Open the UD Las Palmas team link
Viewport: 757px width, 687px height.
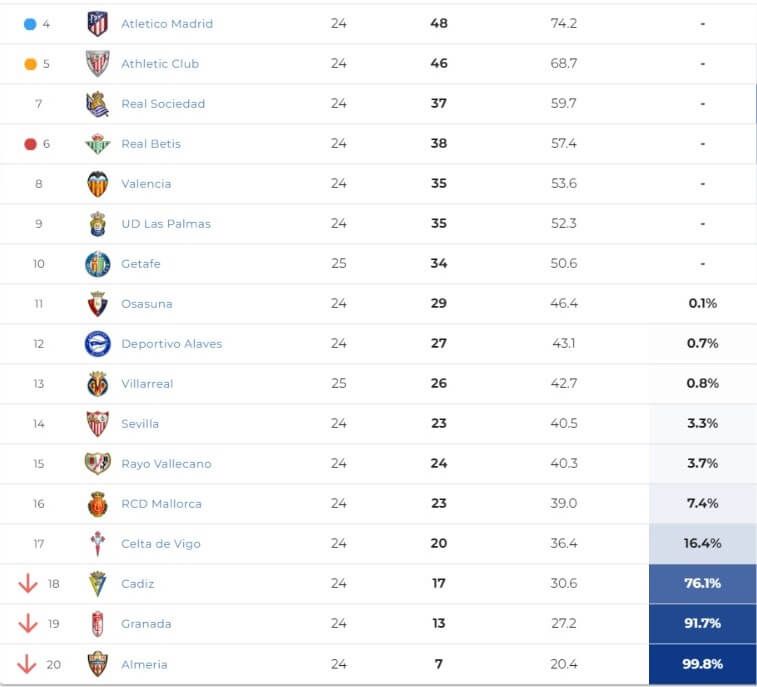click(166, 224)
